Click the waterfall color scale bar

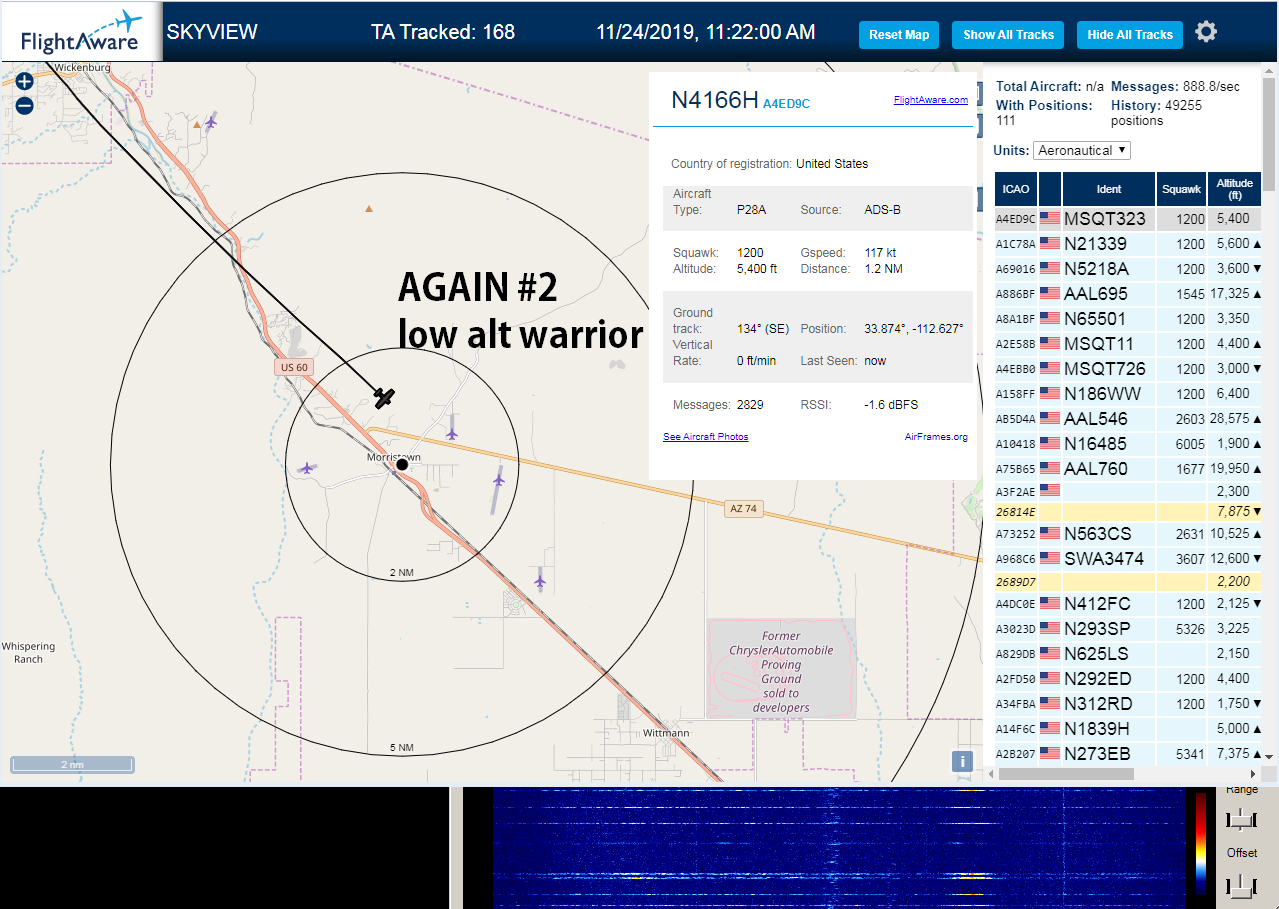(1201, 842)
